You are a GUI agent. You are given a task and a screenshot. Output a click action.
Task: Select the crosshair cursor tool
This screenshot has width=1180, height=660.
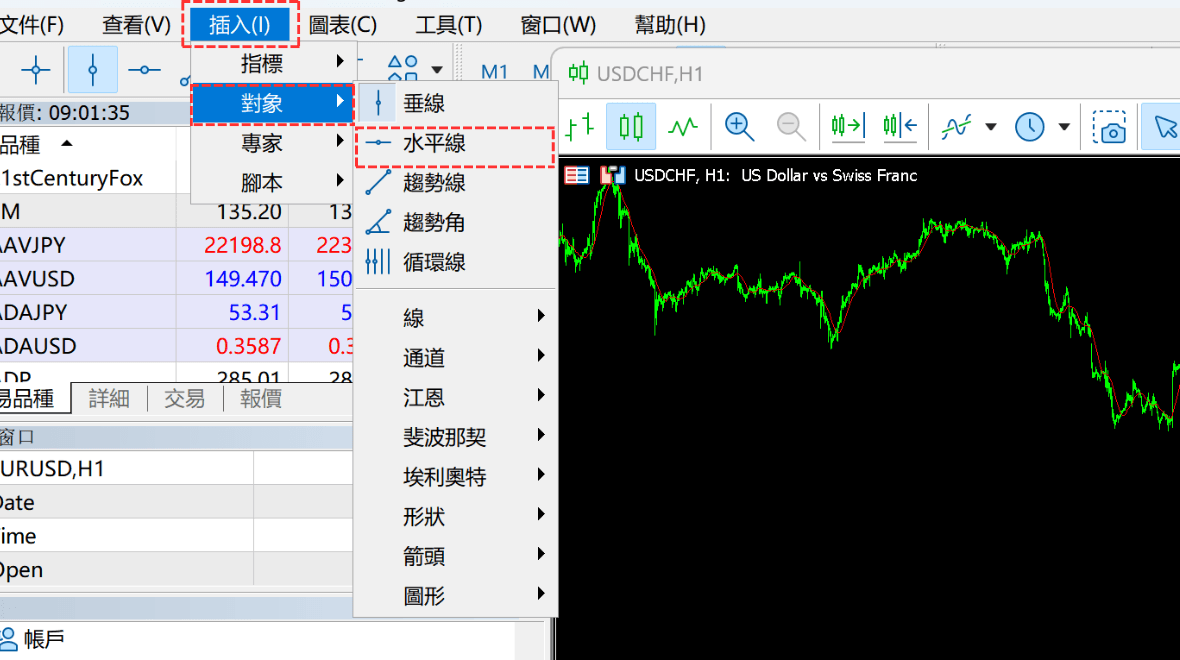tap(35, 70)
